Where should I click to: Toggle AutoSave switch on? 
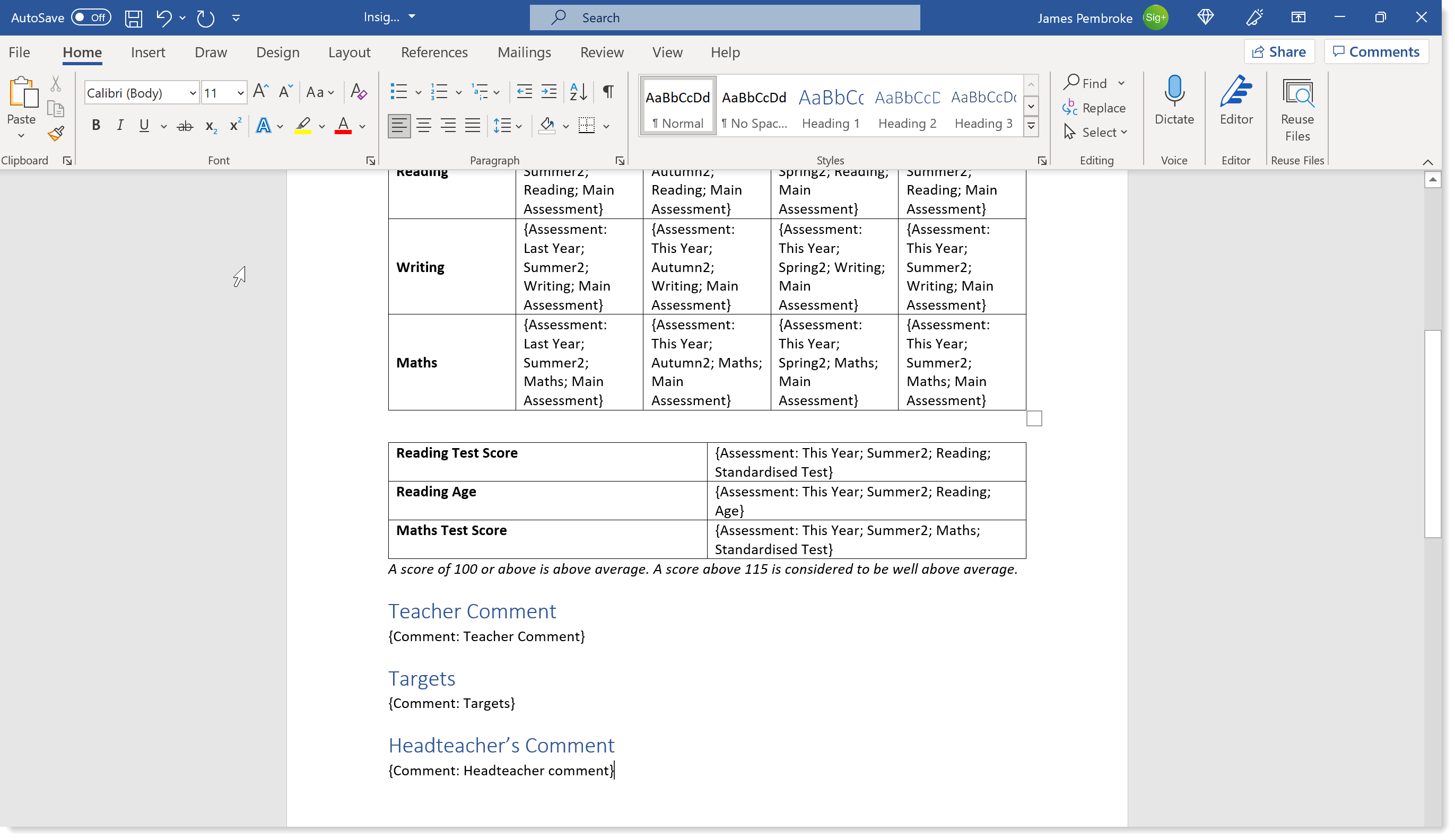(x=91, y=17)
